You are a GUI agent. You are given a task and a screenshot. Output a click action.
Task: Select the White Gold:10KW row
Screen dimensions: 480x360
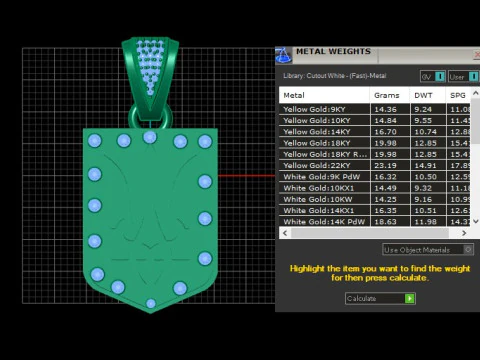tap(375, 199)
